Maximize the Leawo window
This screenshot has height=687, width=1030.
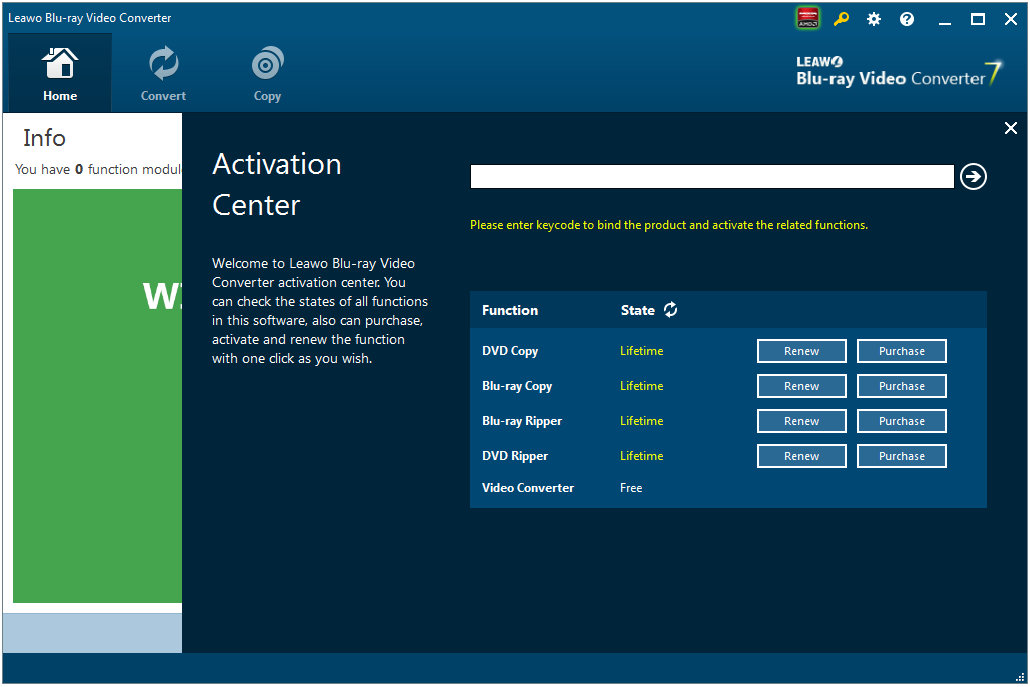[x=977, y=19]
